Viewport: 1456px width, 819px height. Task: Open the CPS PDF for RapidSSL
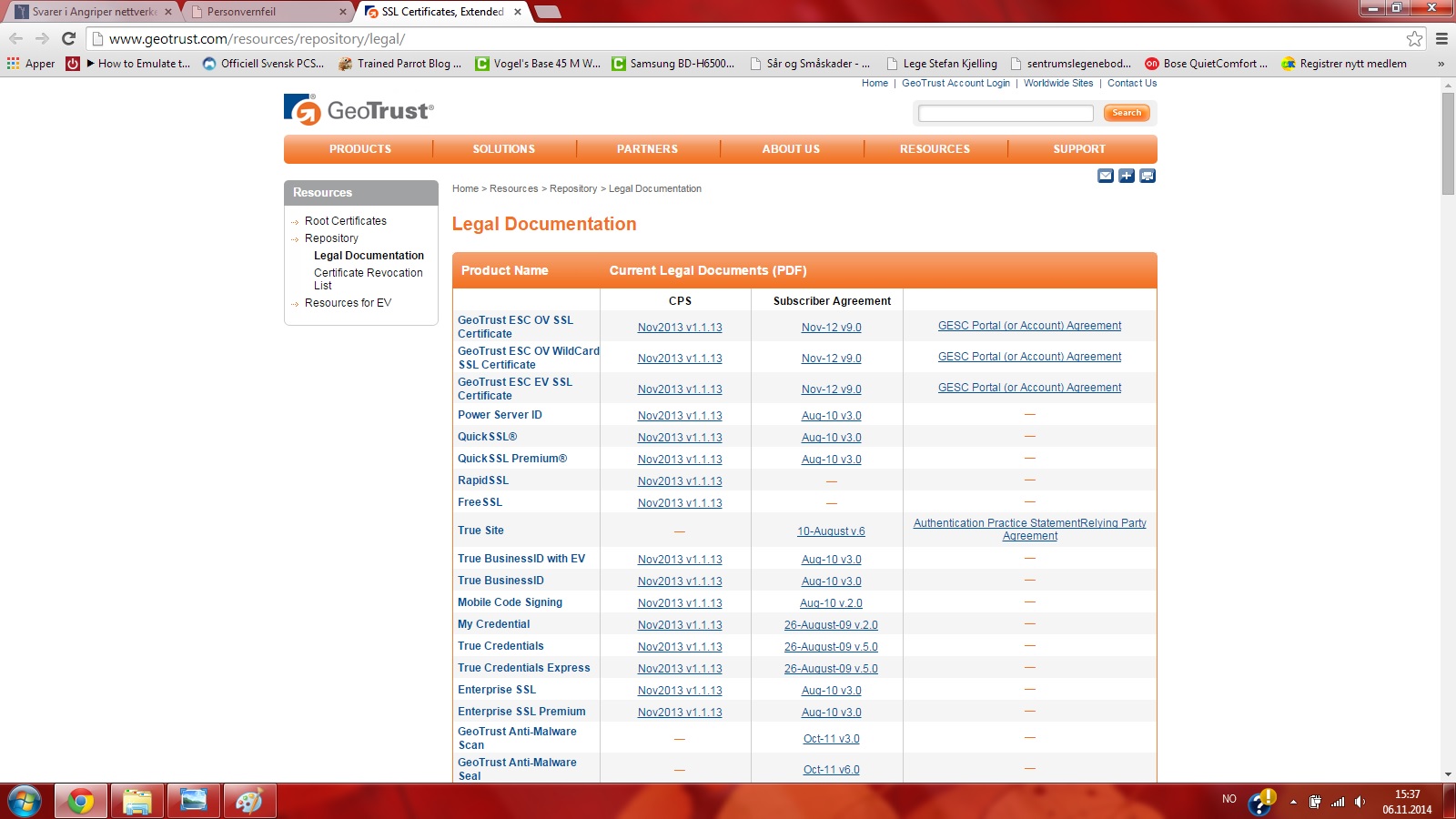[x=680, y=481]
